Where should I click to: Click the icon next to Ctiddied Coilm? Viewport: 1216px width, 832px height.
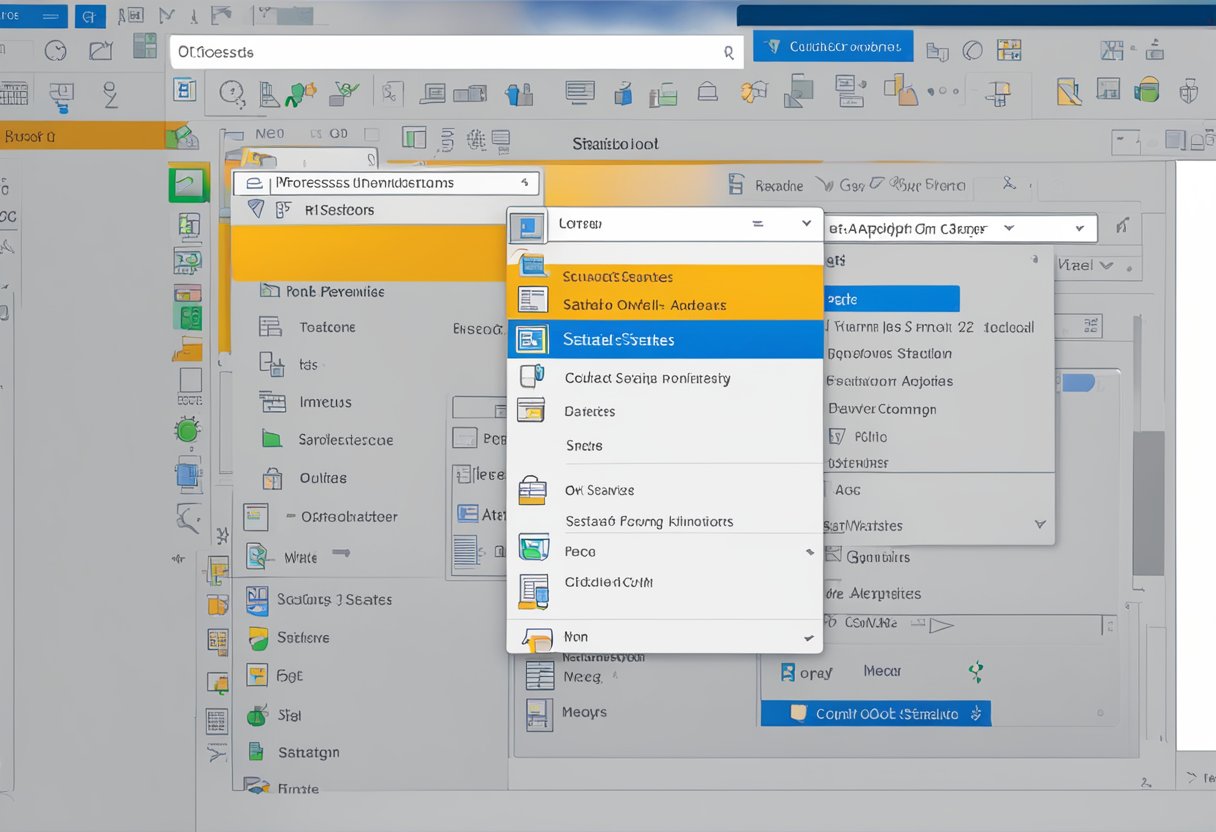coord(533,590)
